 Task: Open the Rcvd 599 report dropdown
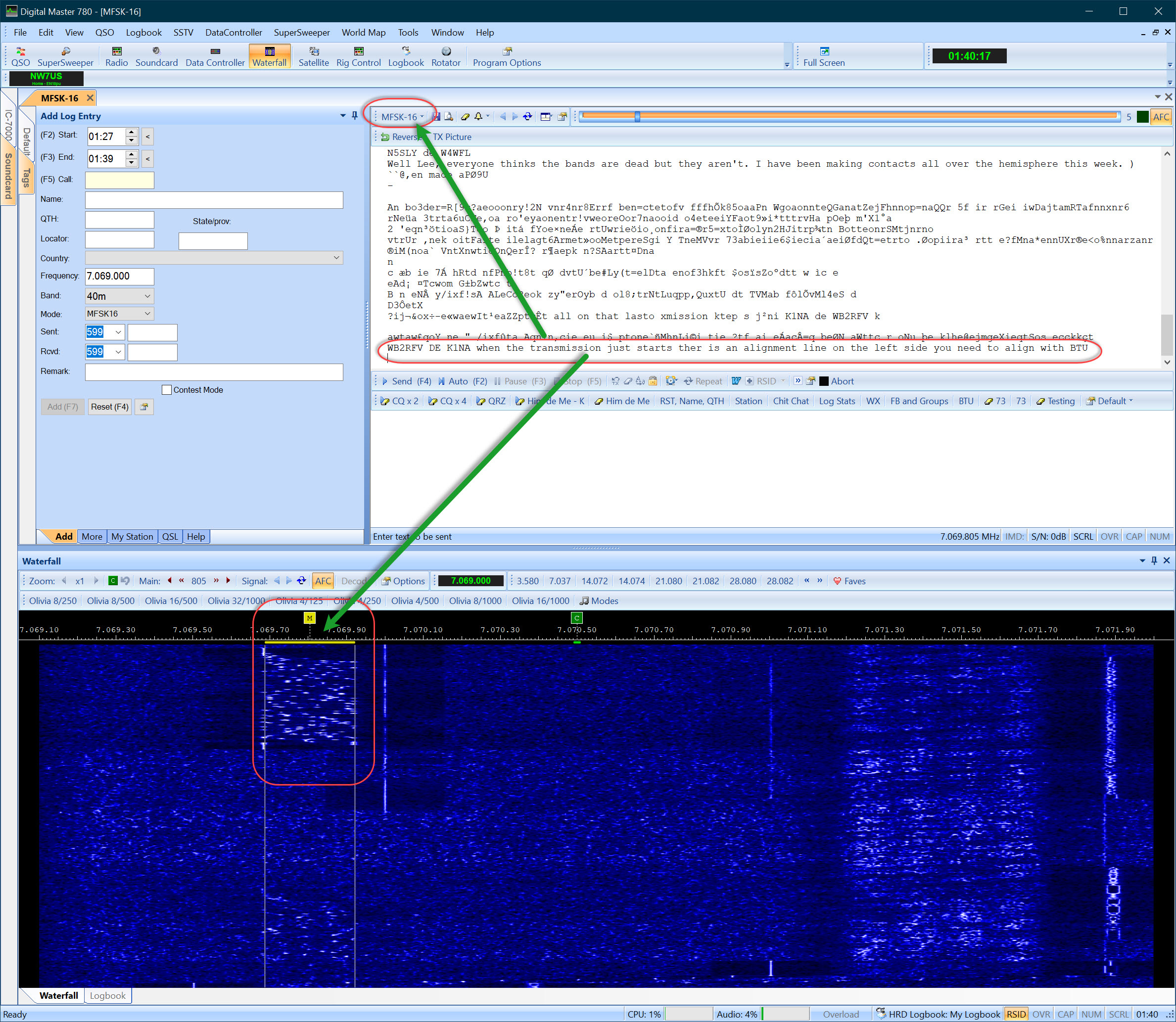pyautogui.click(x=119, y=352)
